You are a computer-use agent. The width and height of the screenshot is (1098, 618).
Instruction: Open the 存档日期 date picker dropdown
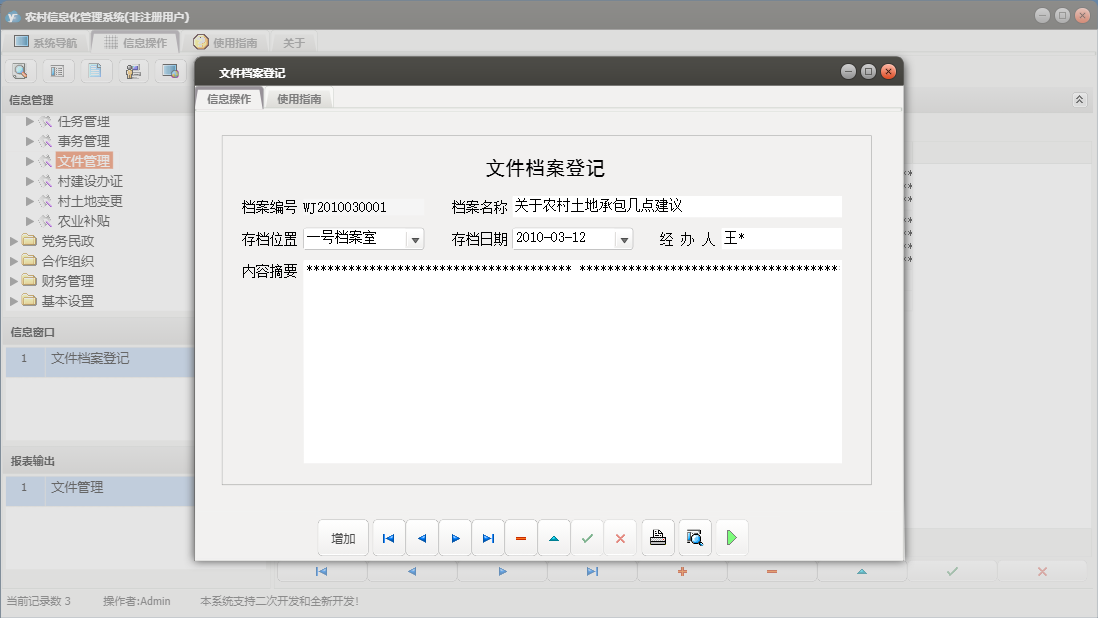(x=625, y=239)
